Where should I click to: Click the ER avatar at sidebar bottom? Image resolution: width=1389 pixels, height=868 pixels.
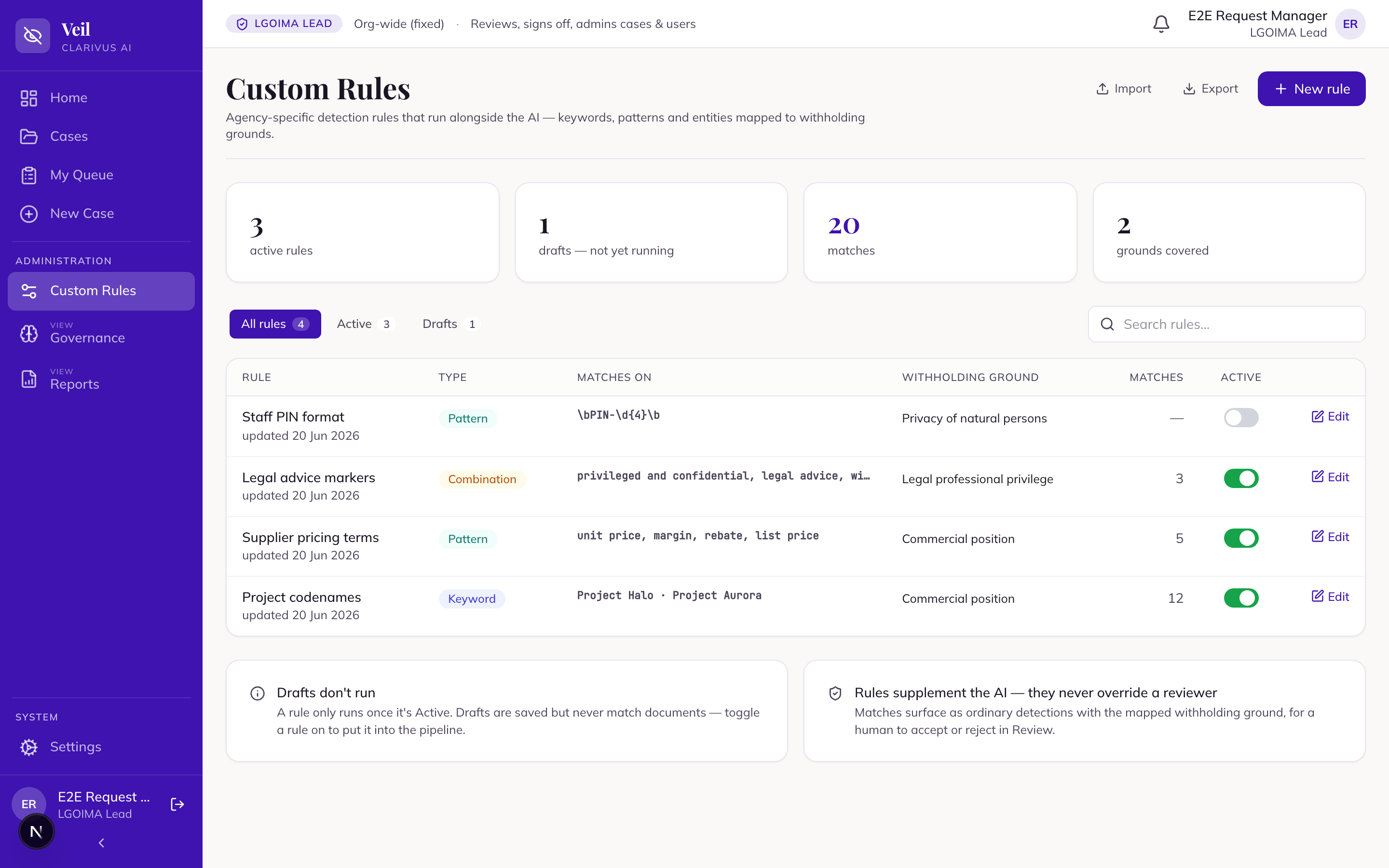point(29,804)
